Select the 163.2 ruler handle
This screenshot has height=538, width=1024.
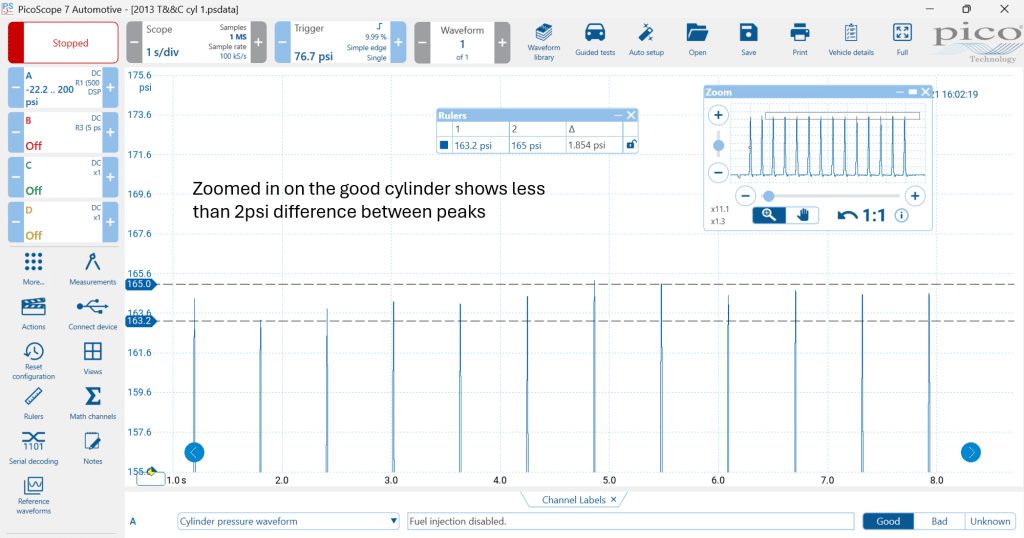coord(140,321)
